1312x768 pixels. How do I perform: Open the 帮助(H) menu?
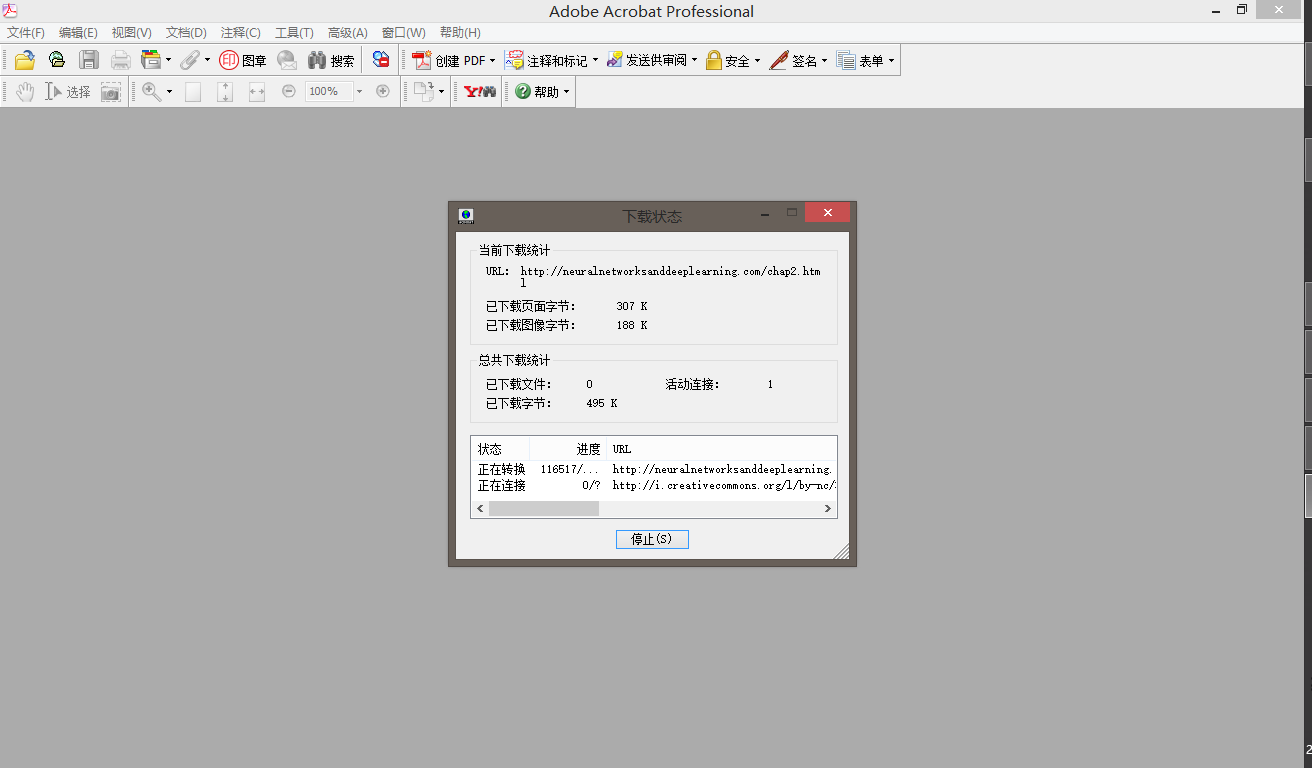point(460,32)
